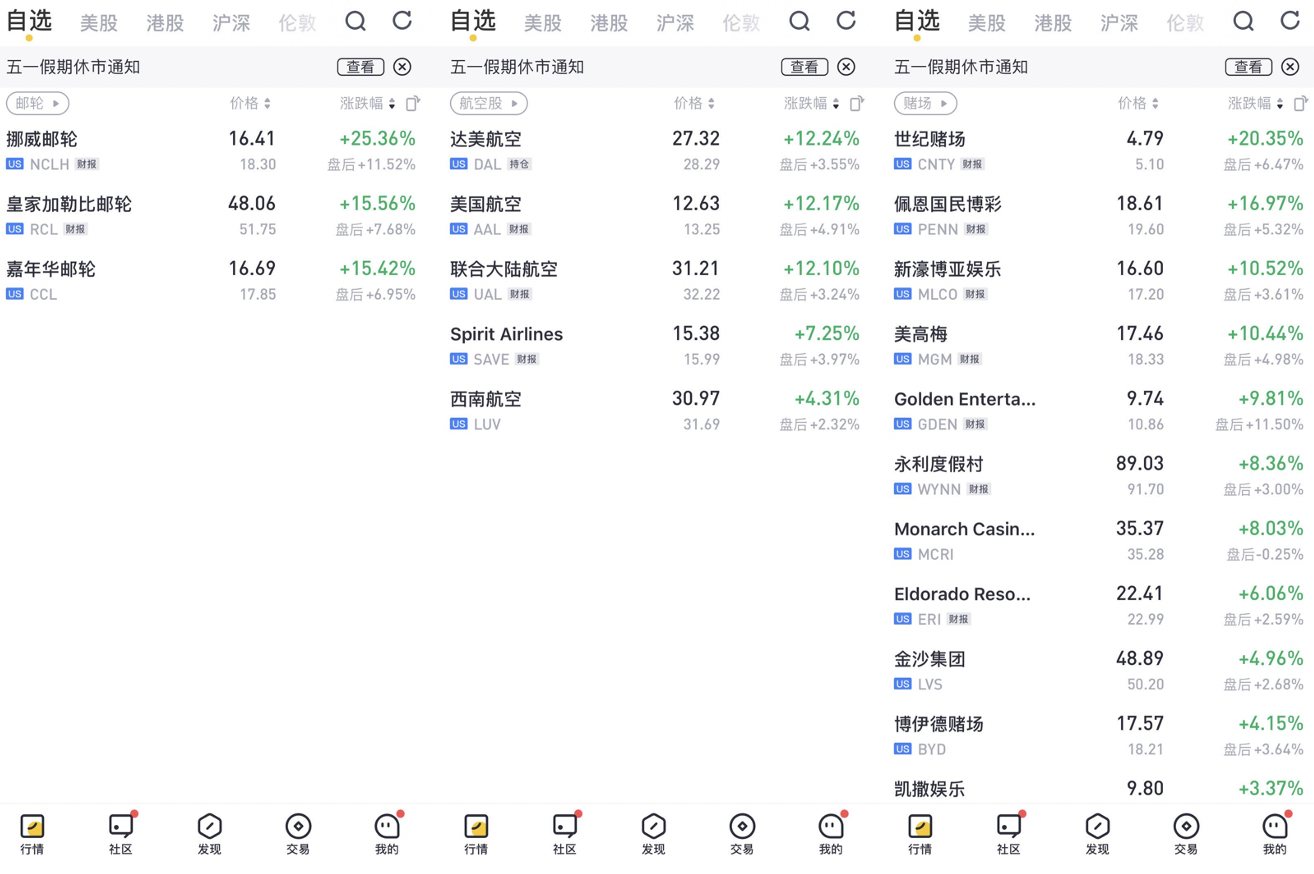
Task: Open the 达美航空 DAL stock row
Action: pyautogui.click(x=655, y=150)
